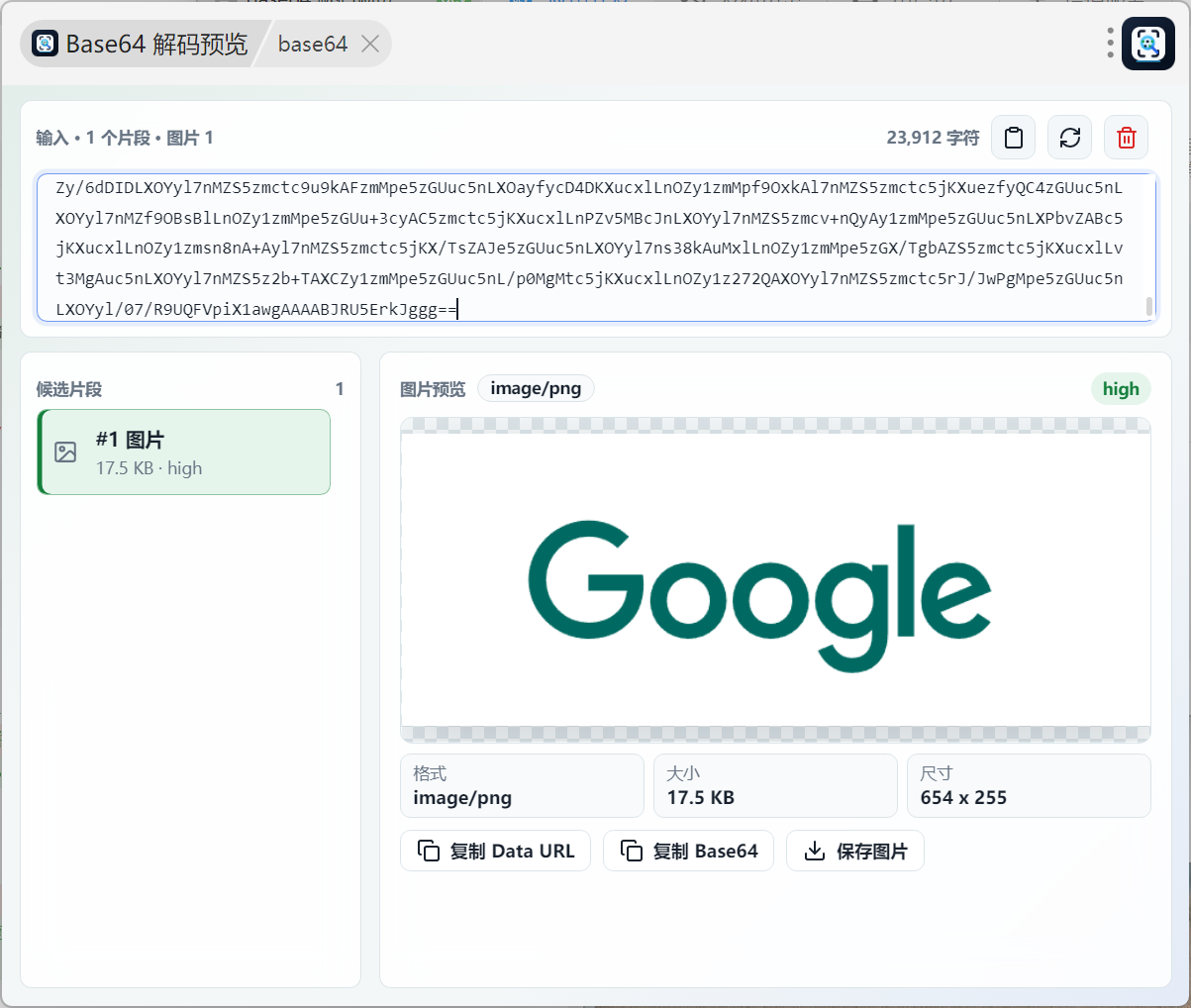Click the 尺寸 654 x 255 info card

pyautogui.click(x=1030, y=786)
